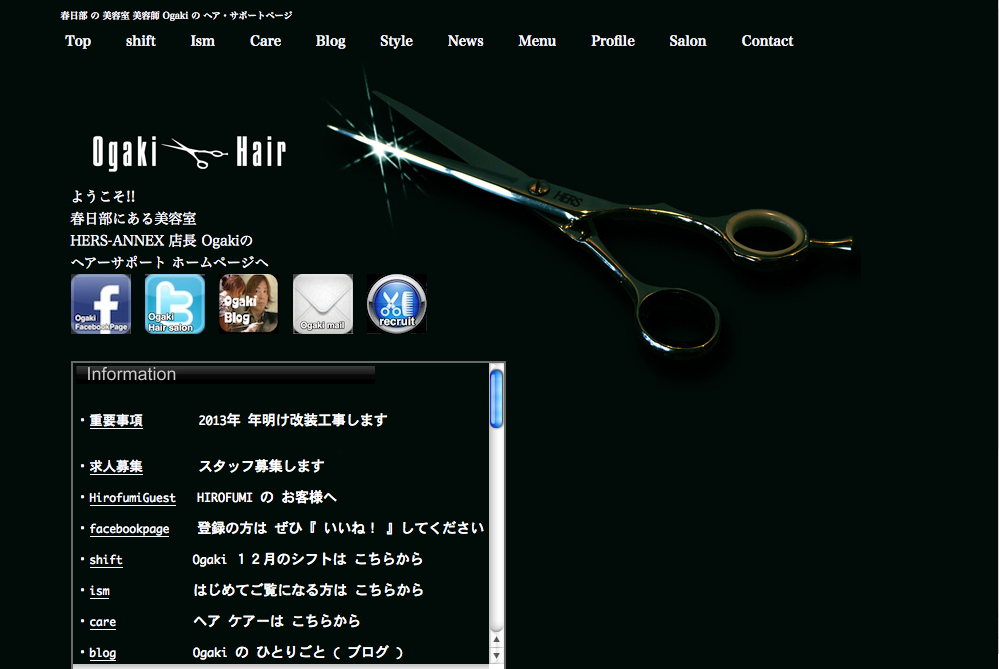Click the Ogaki mail envelope icon
Image resolution: width=999 pixels, height=669 pixels.
tap(323, 304)
